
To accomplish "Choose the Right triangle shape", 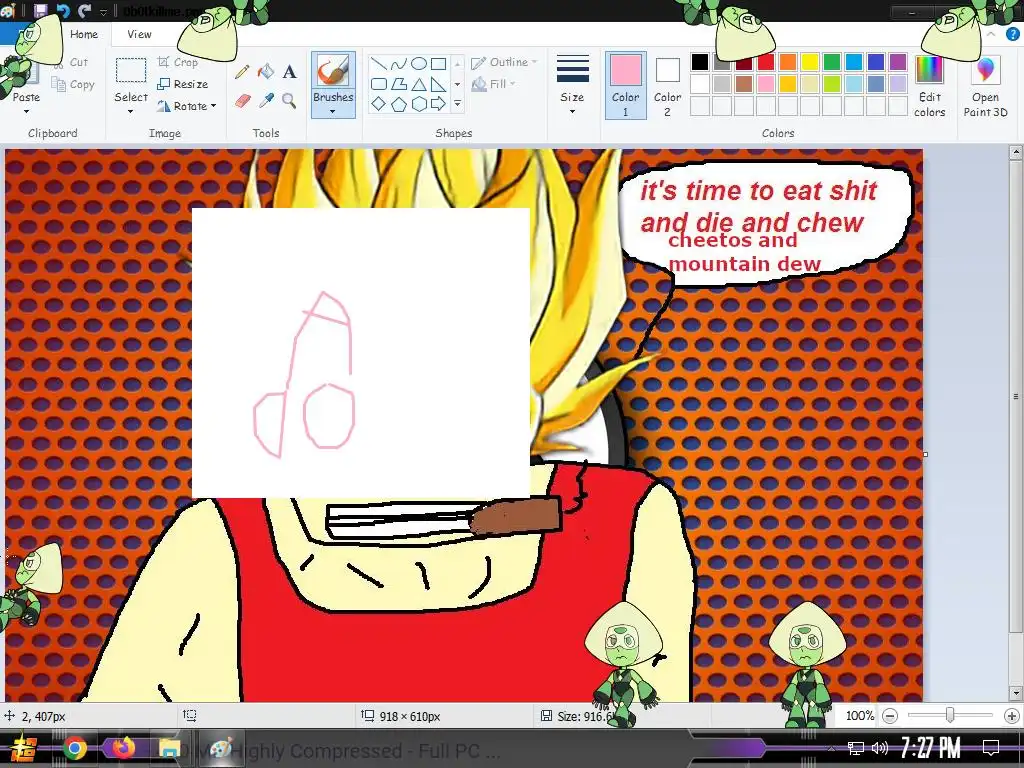I will pyautogui.click(x=438, y=84).
